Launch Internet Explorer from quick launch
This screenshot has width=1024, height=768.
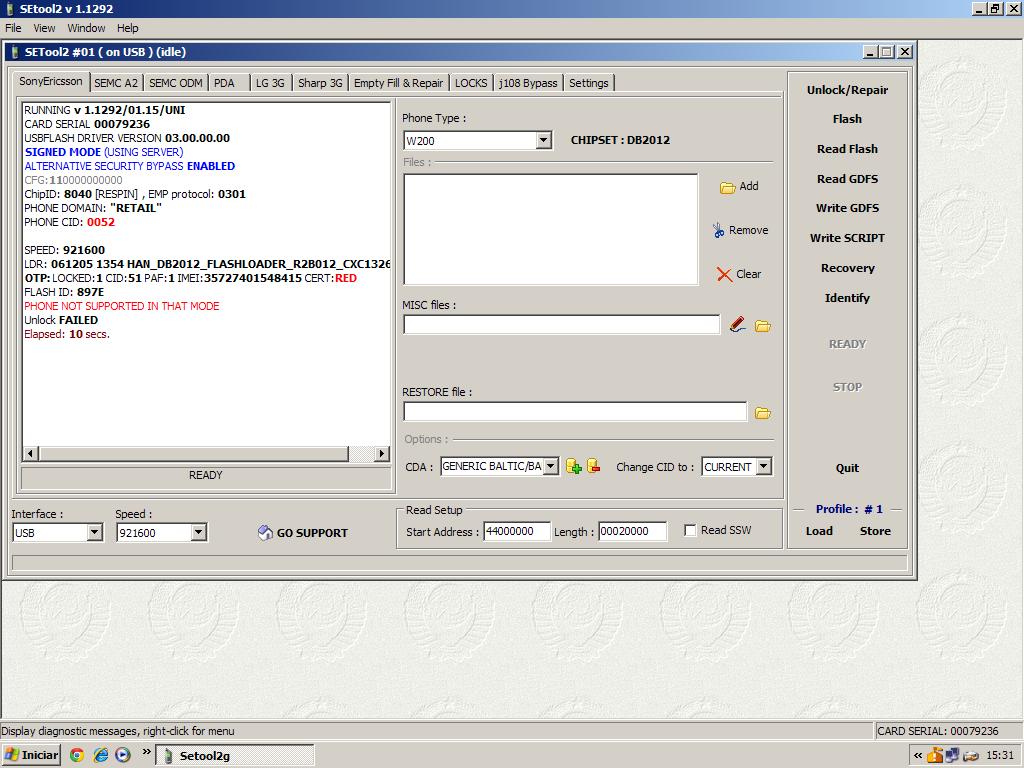[100, 755]
